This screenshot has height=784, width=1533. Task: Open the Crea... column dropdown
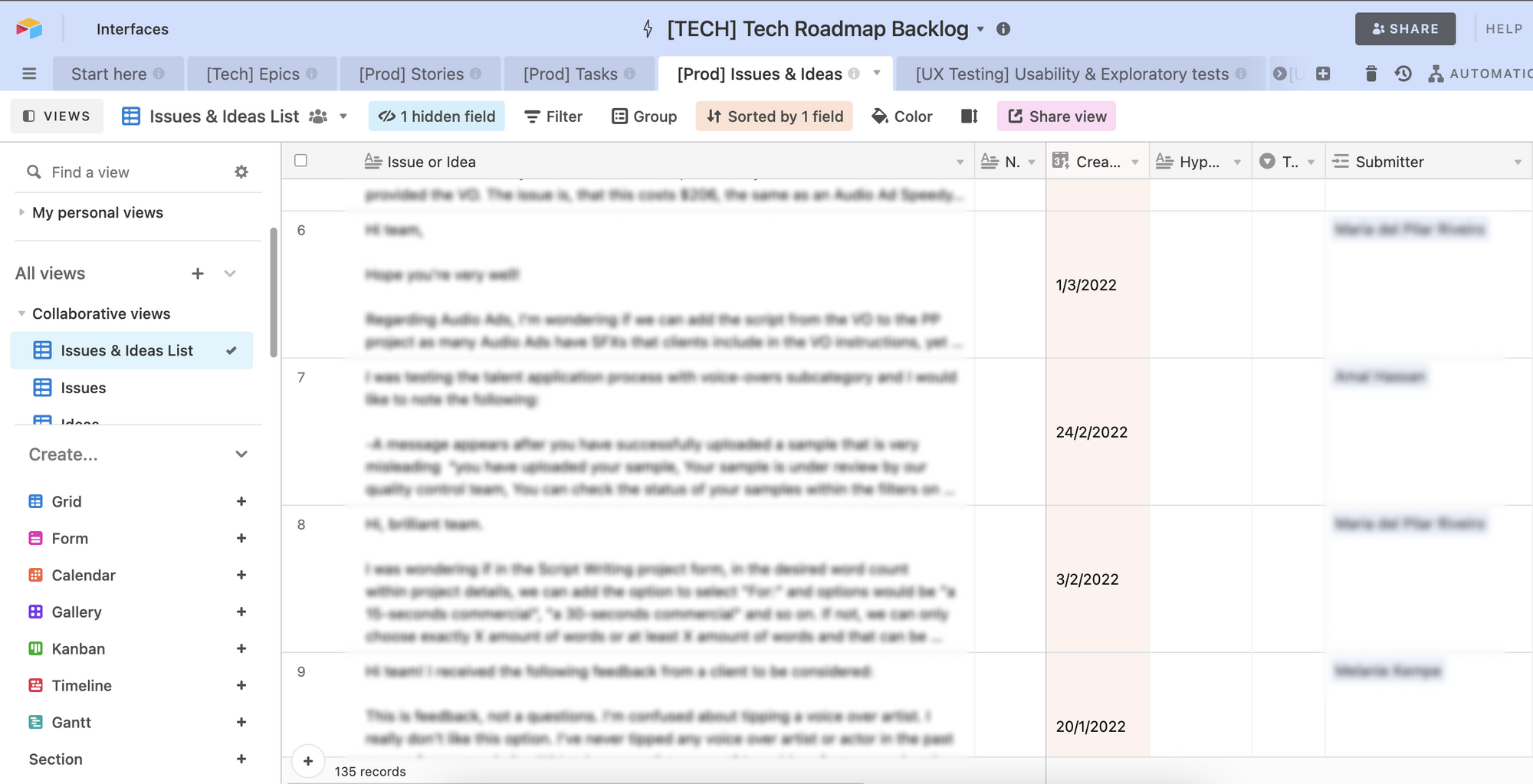click(x=1135, y=162)
